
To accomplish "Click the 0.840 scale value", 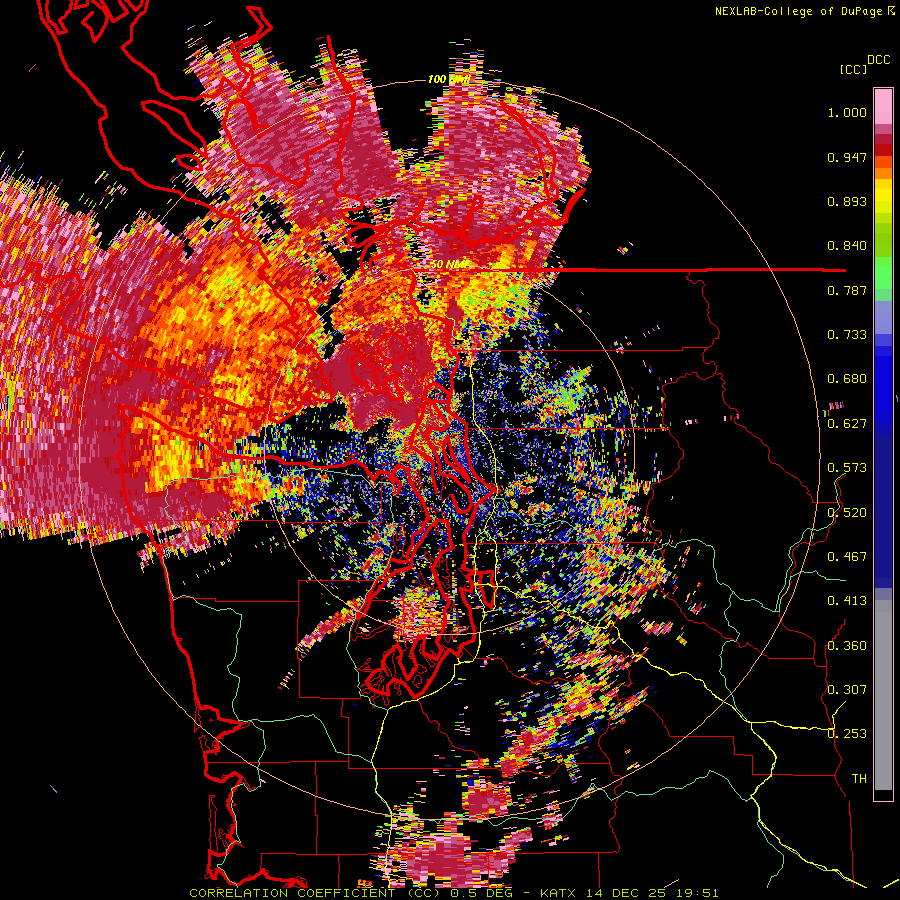I will 847,246.
